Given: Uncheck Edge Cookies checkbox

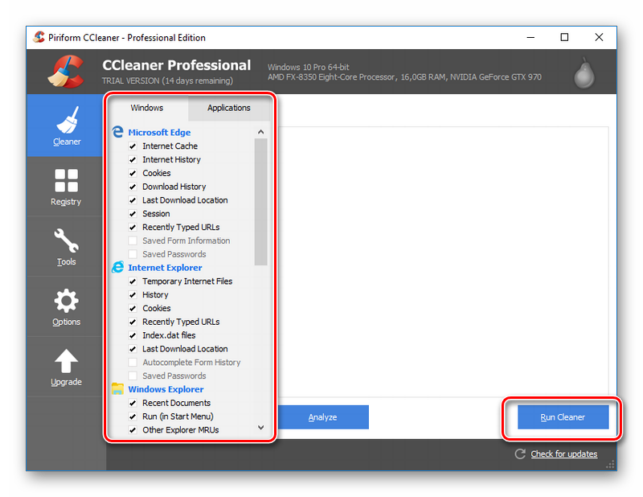Looking at the screenshot, I should (x=132, y=173).
